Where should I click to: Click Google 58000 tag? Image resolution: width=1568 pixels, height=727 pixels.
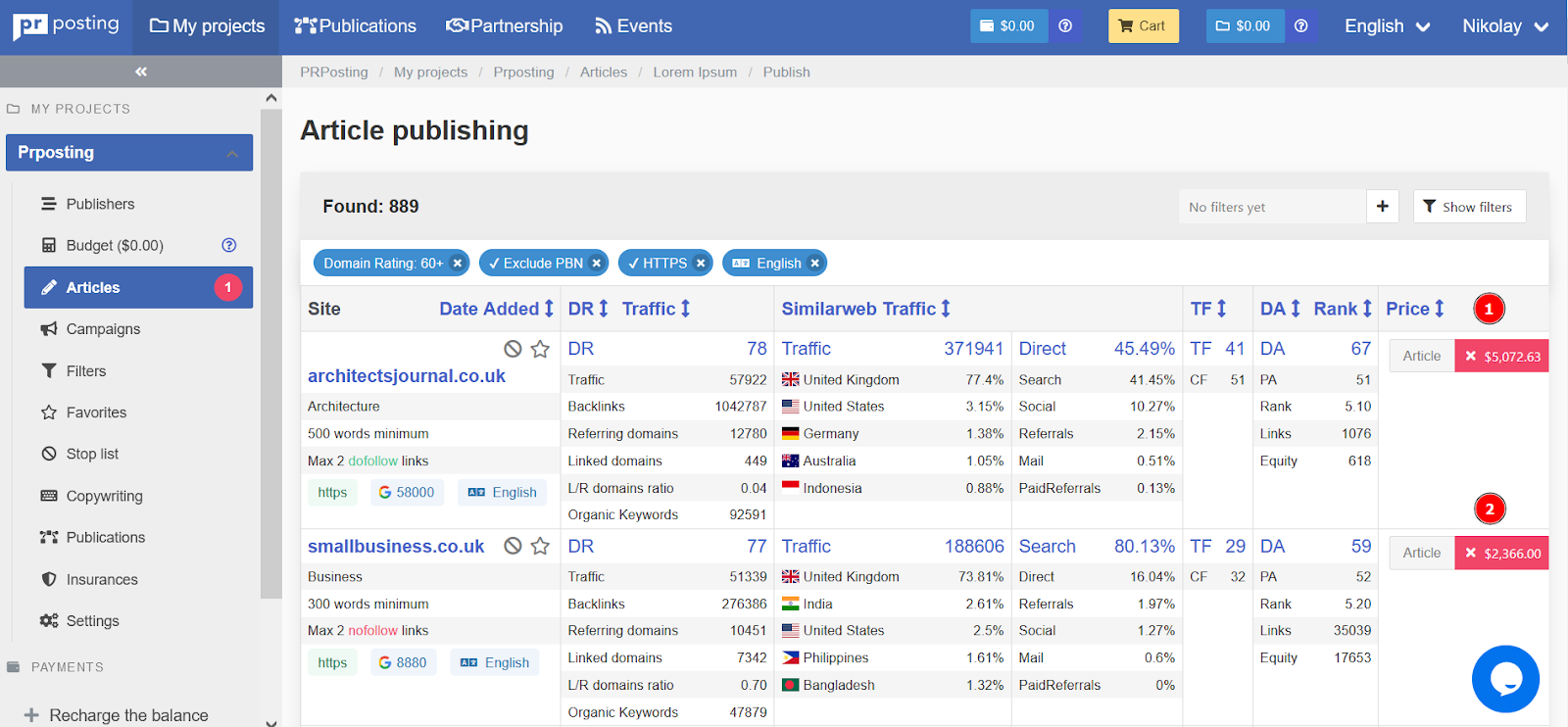point(407,492)
